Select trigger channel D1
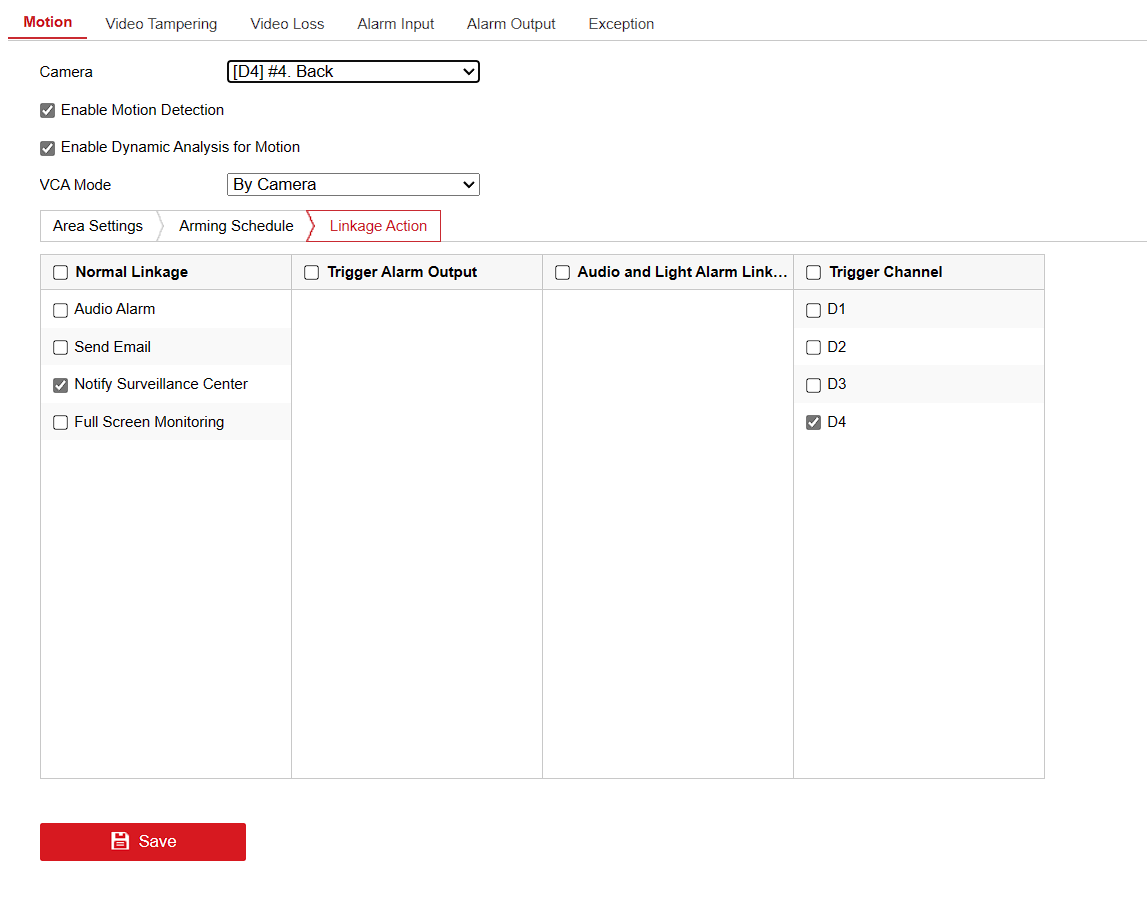The height and width of the screenshot is (897, 1147). [814, 310]
